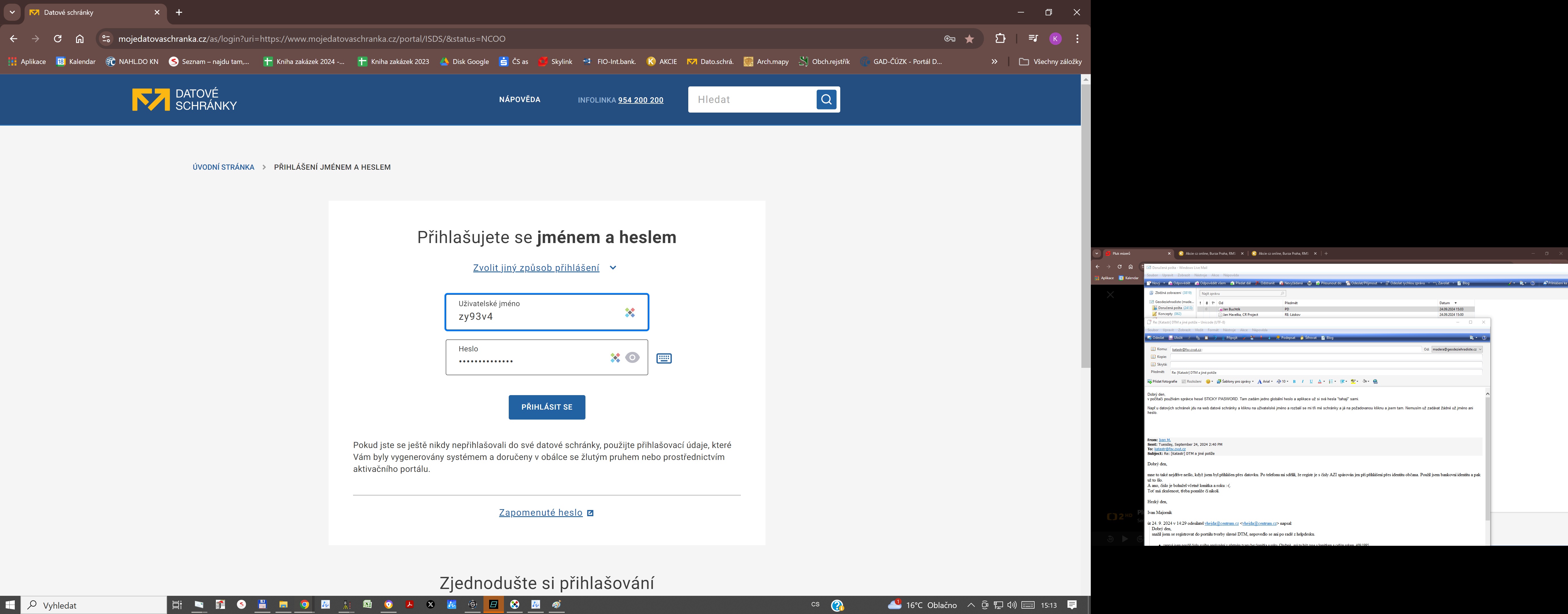Open the virtual keyboard icon beside password
The image size is (1568, 614).
[664, 358]
